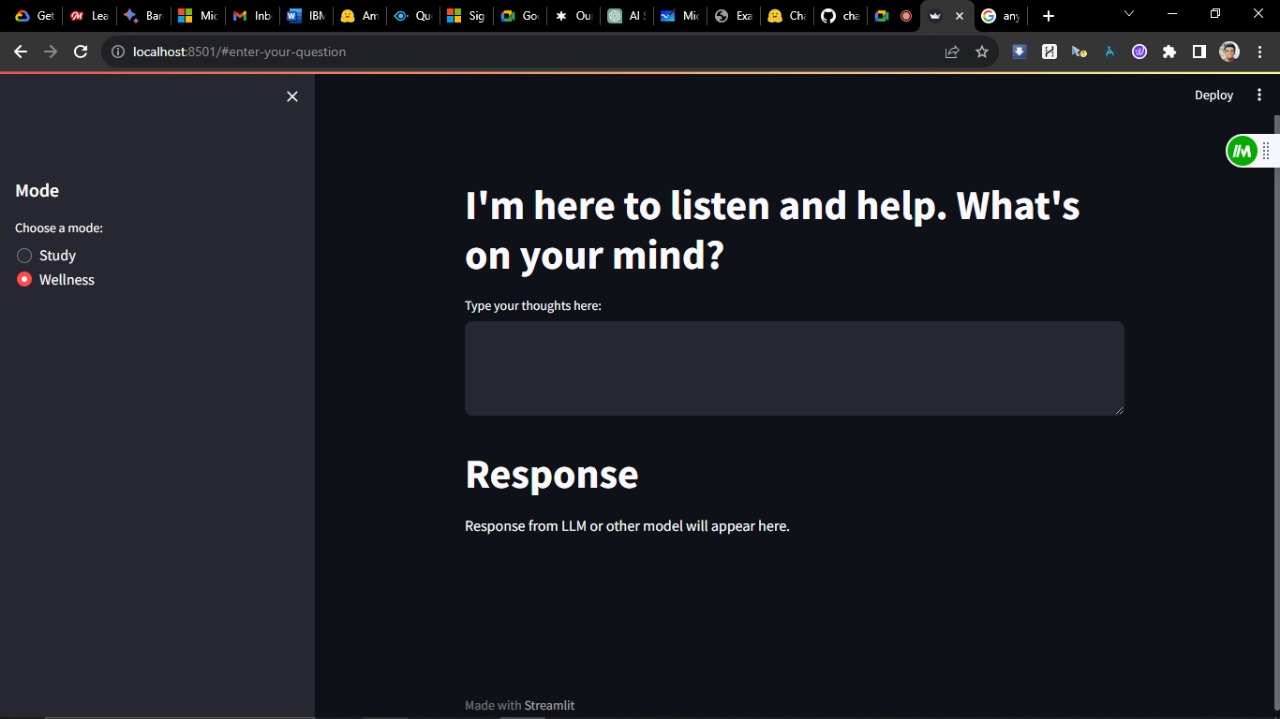Image resolution: width=1280 pixels, height=719 pixels.
Task: Switch to the 'Lea' tab
Action: coord(89,16)
